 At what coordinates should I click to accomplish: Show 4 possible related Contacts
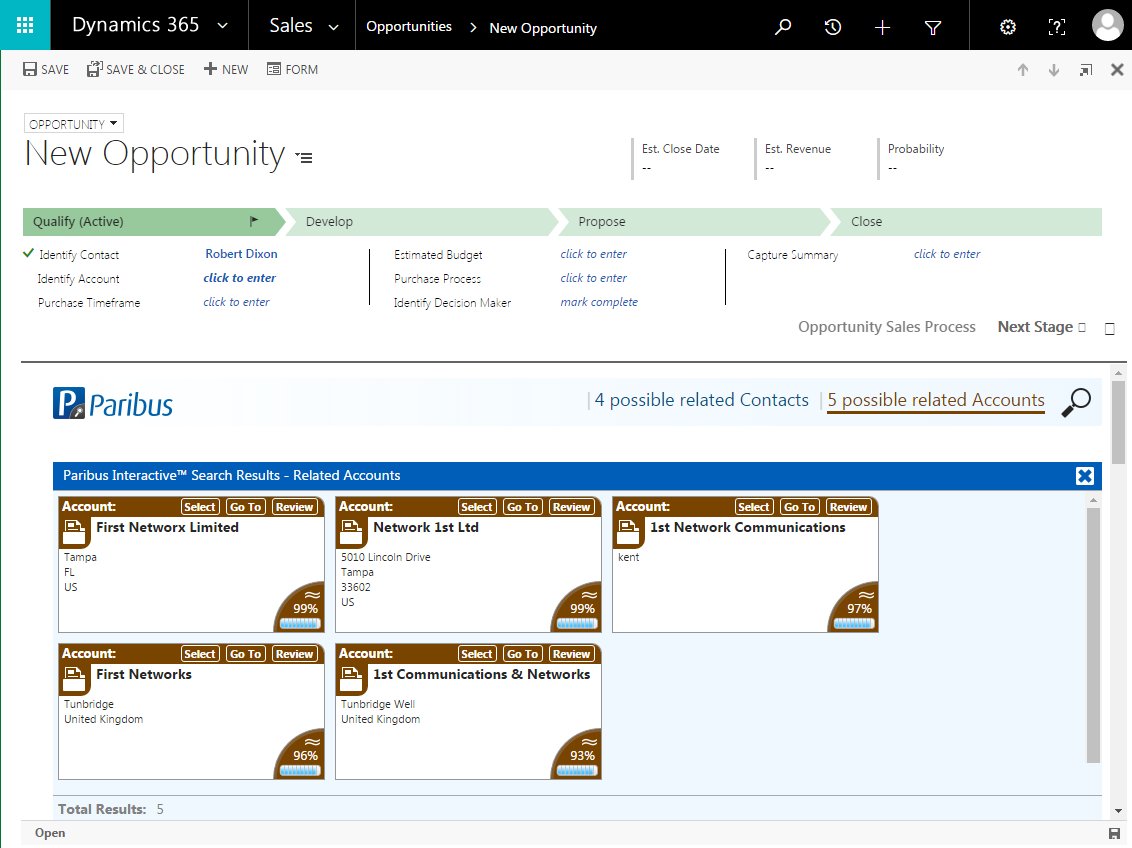tap(701, 400)
